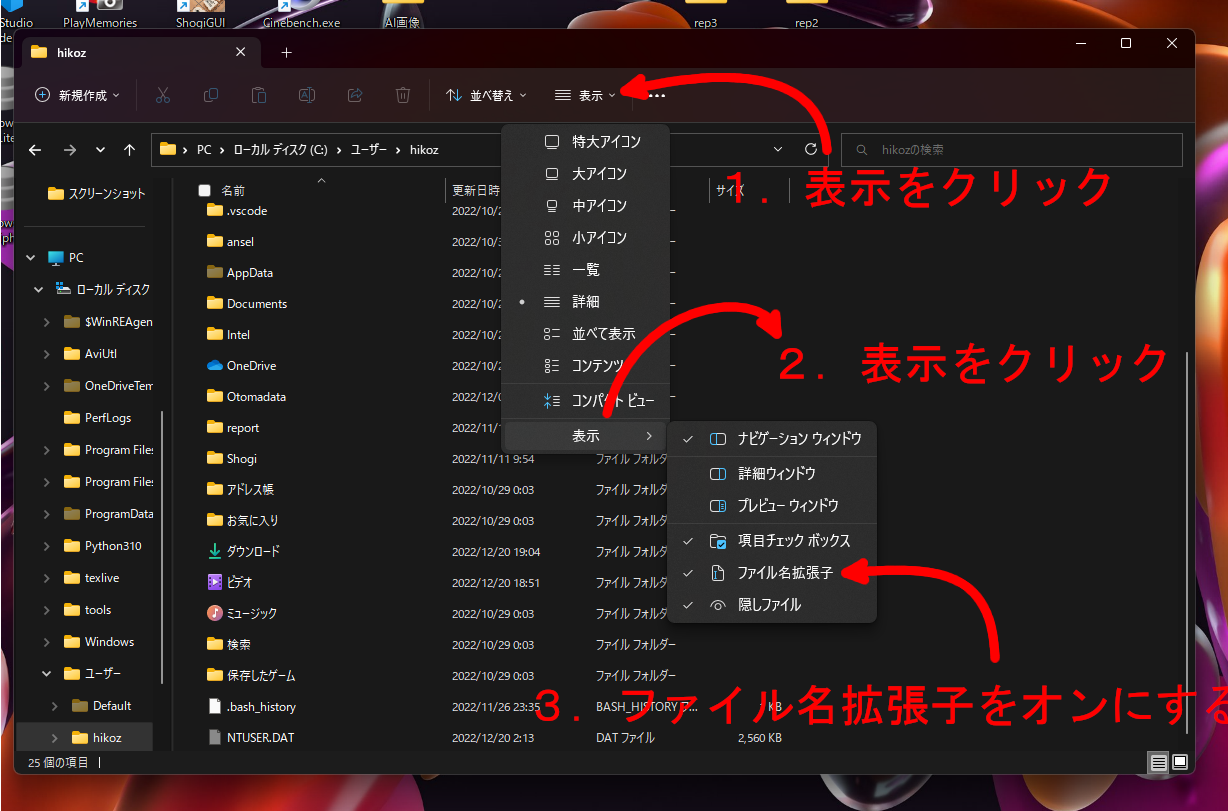The height and width of the screenshot is (811, 1228).
Task: Collapse the ユーザー tree node
Action: tap(46, 673)
